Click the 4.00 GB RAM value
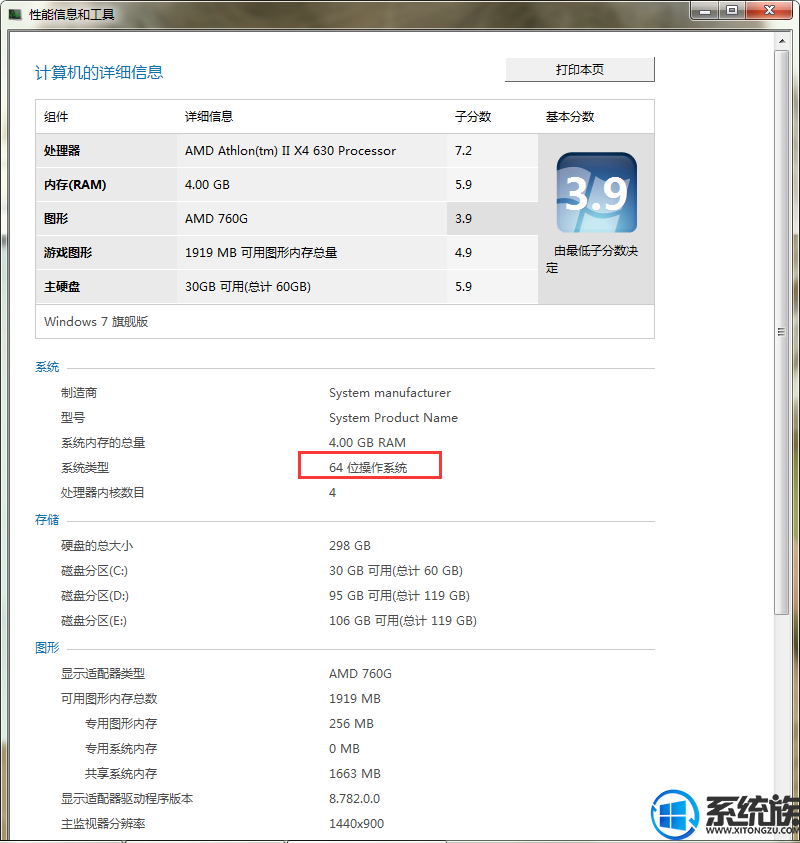 pos(367,442)
